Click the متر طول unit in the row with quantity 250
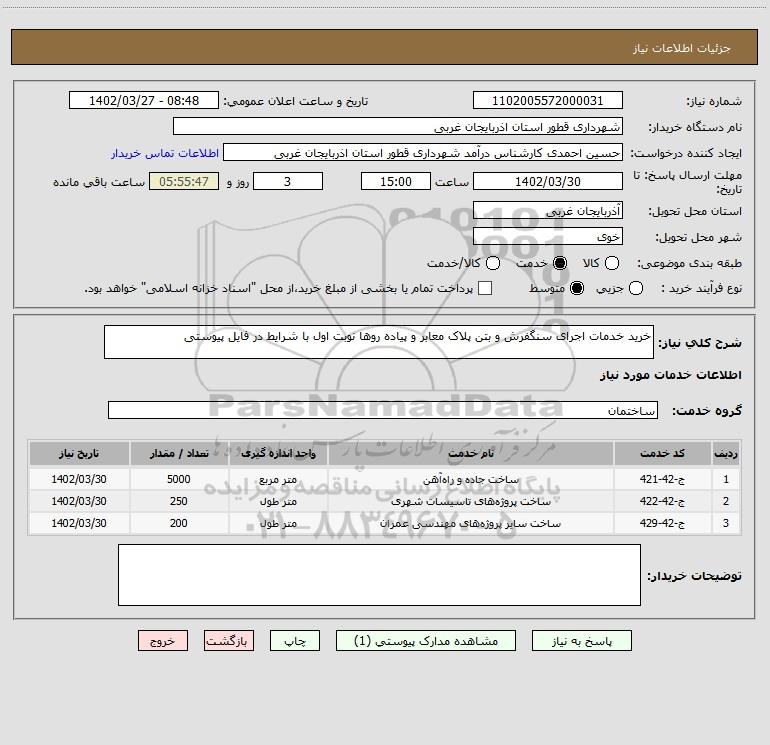 pos(278,501)
